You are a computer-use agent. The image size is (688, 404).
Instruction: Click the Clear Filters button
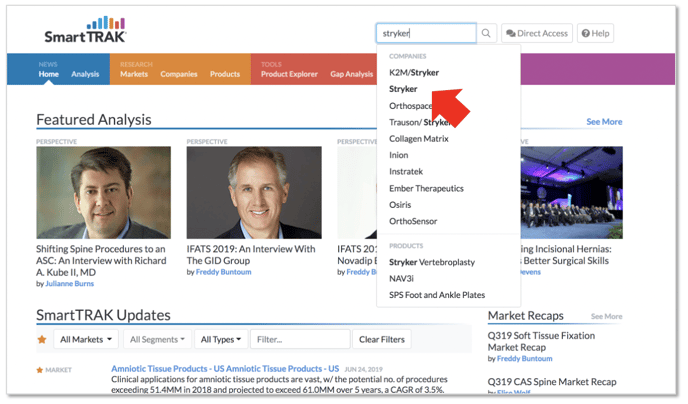[382, 340]
